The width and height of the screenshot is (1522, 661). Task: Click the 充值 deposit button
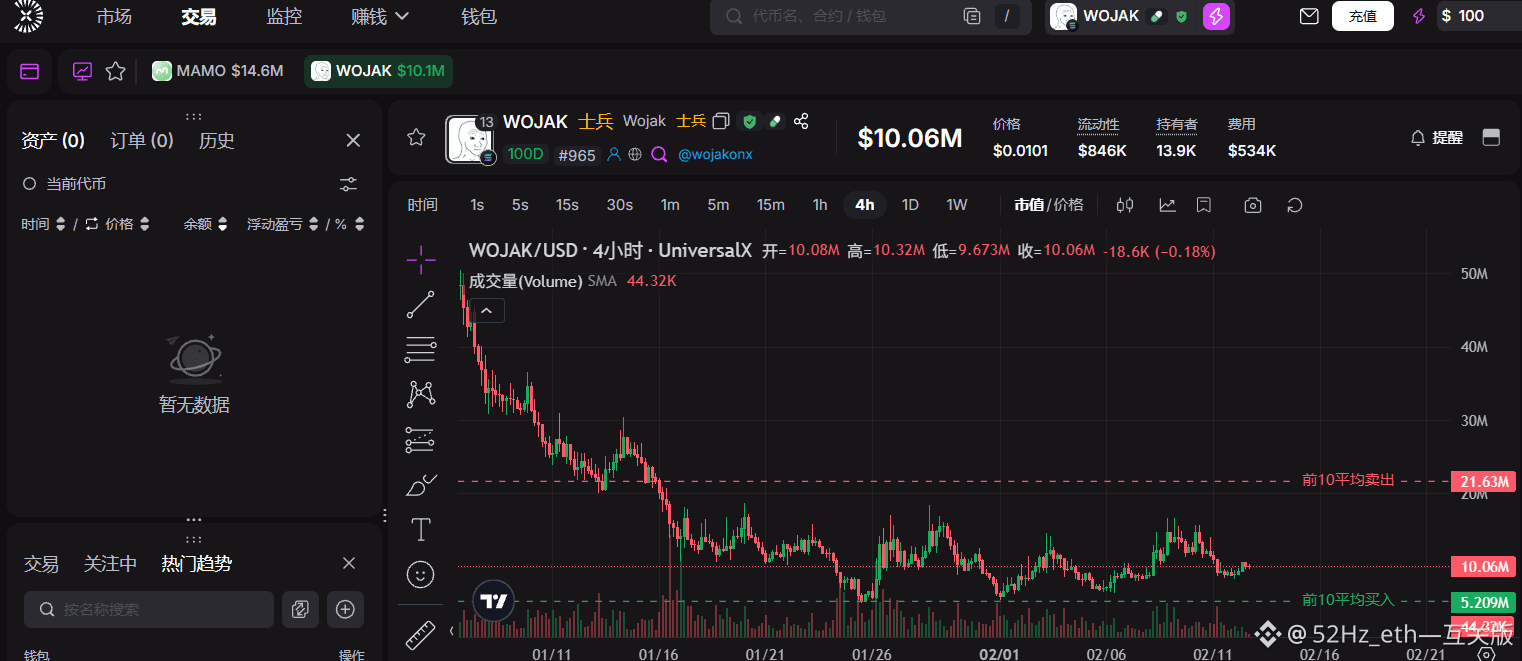click(x=1363, y=16)
